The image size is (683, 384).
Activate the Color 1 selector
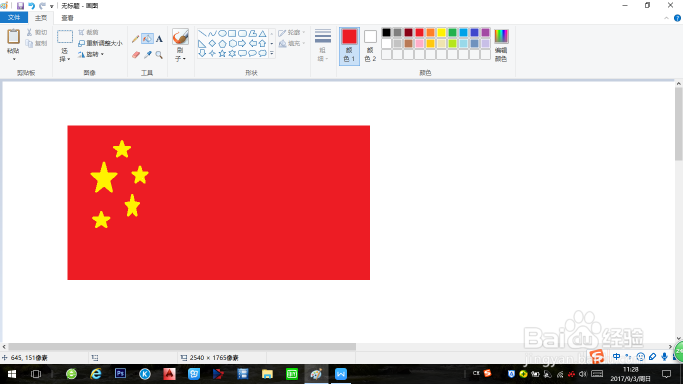tap(349, 46)
